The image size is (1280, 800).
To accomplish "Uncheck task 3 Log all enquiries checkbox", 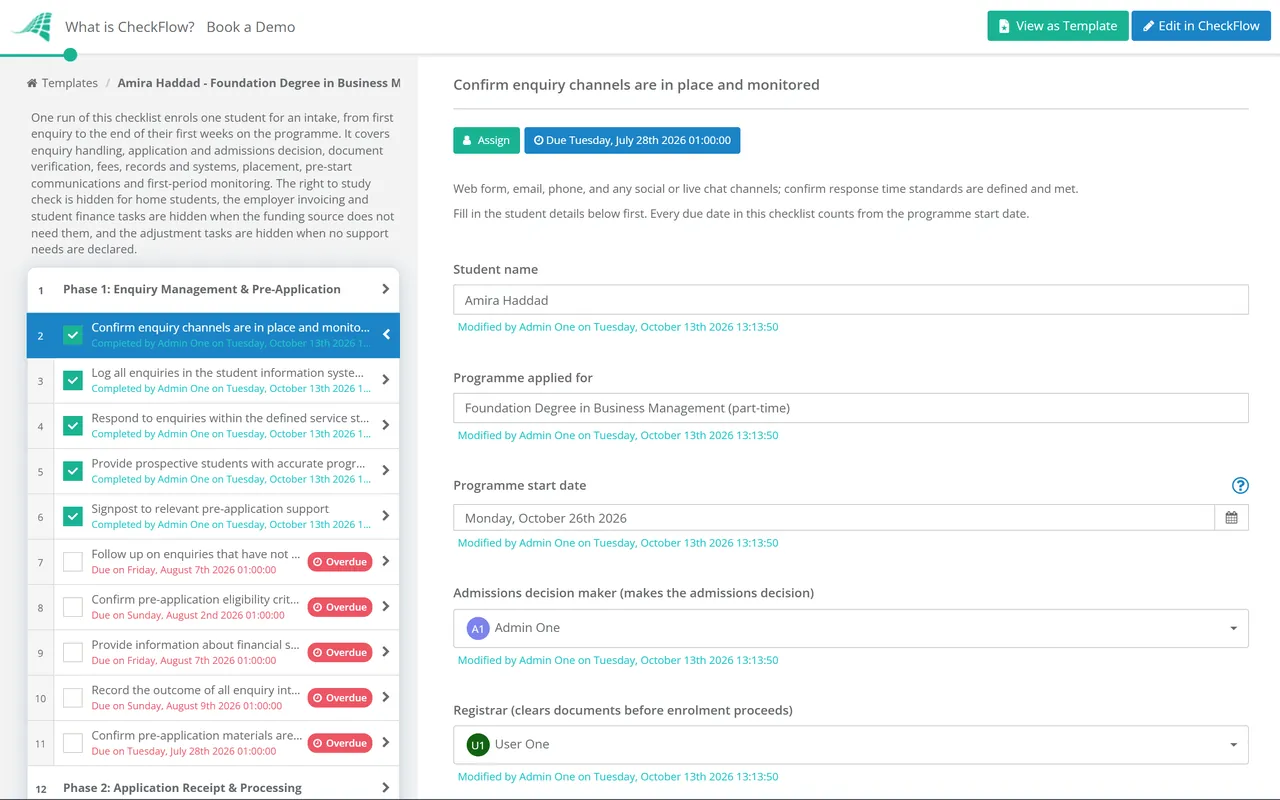I will 73,380.
